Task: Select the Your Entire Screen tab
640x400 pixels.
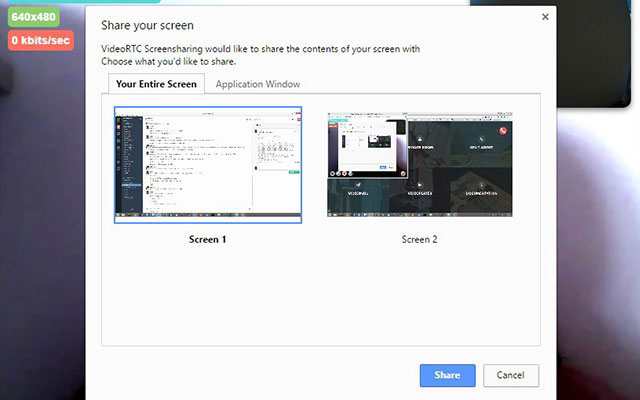Action: tap(156, 84)
